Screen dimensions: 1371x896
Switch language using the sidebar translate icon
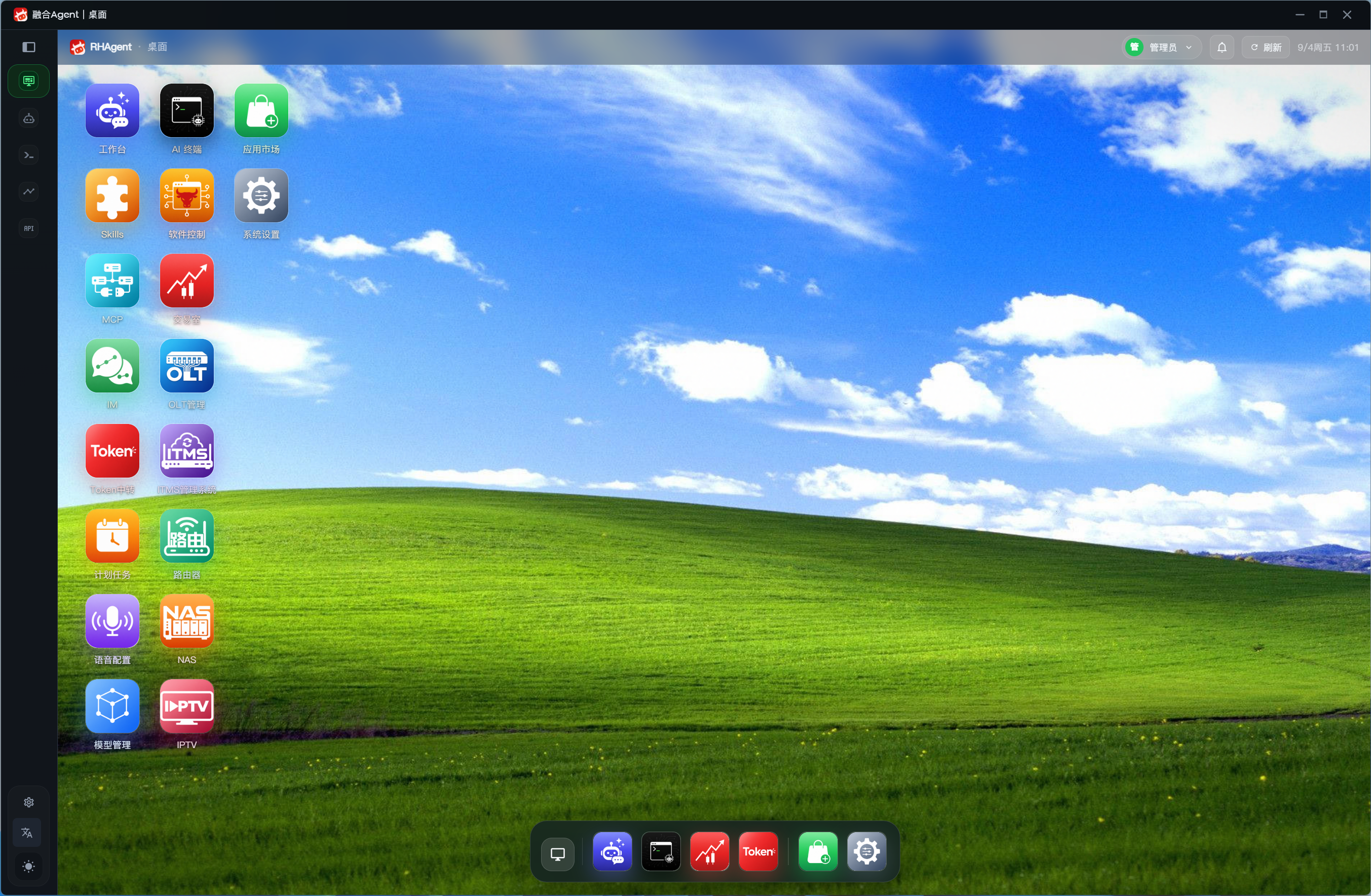27,833
